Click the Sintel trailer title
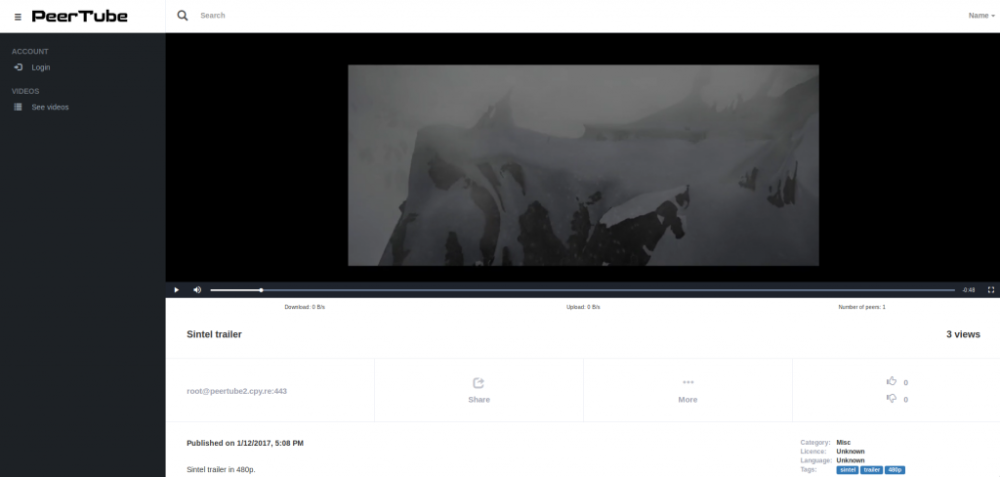1000x477 pixels. click(x=214, y=334)
